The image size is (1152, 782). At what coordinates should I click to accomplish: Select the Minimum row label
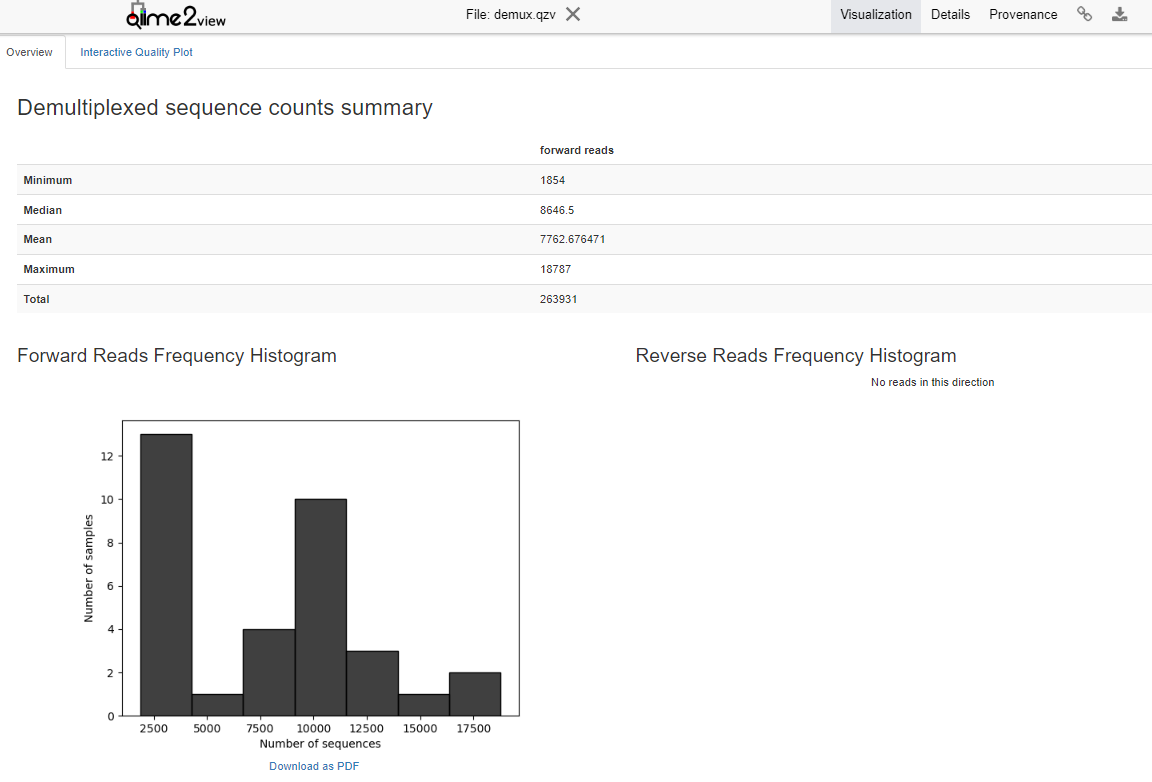(48, 180)
